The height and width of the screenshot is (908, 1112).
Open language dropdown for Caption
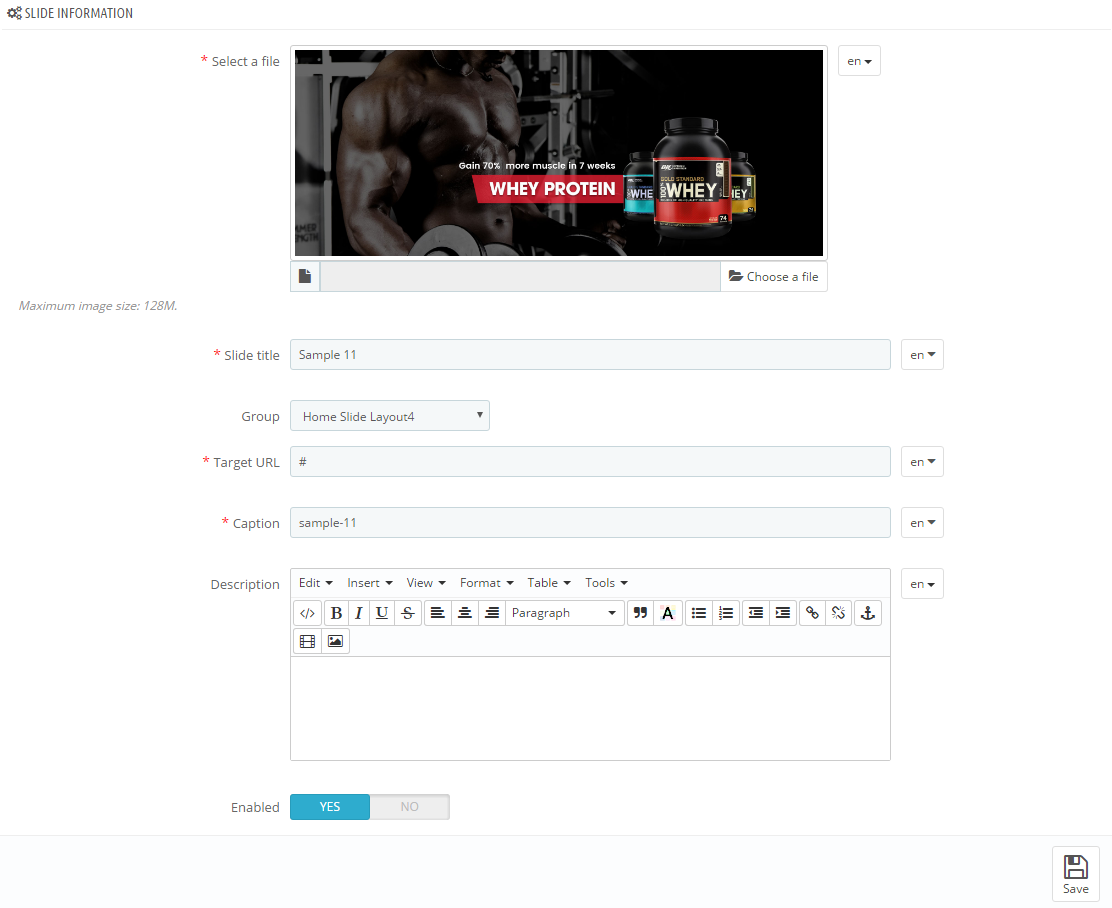pyautogui.click(x=922, y=523)
